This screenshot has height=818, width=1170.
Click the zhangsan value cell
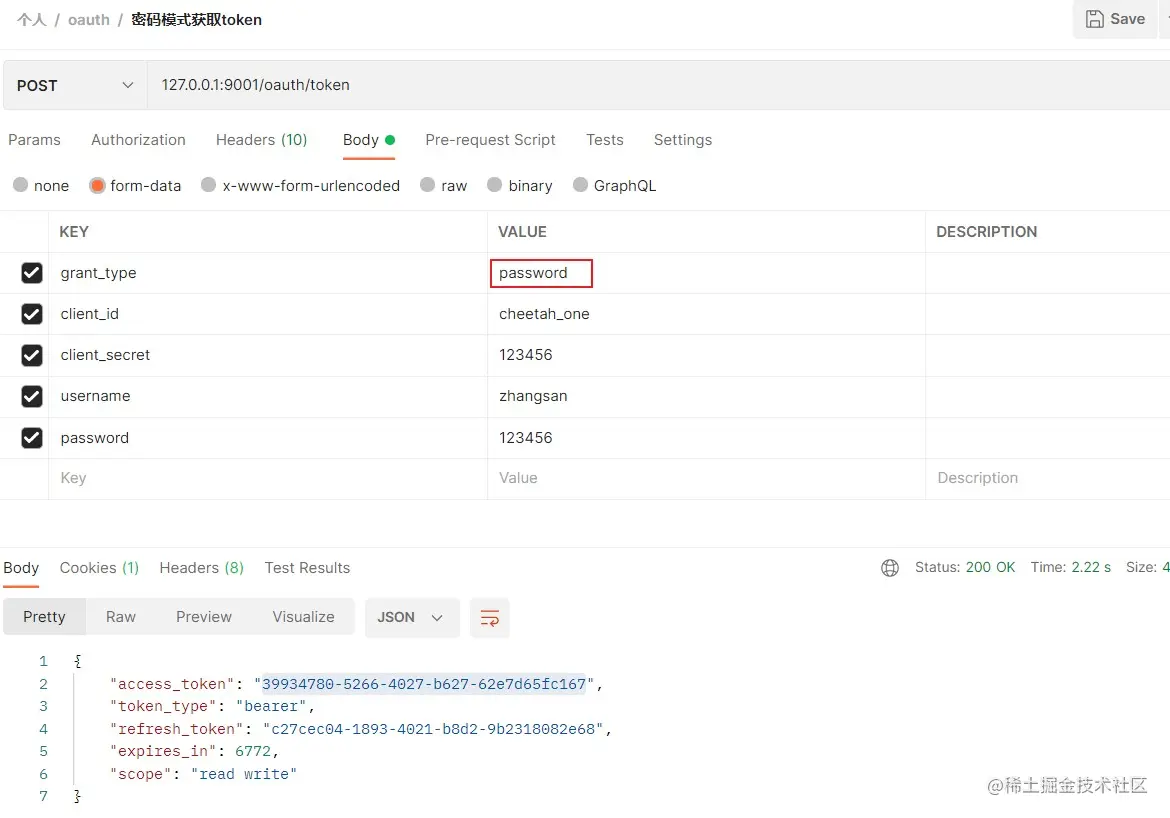tap(706, 396)
